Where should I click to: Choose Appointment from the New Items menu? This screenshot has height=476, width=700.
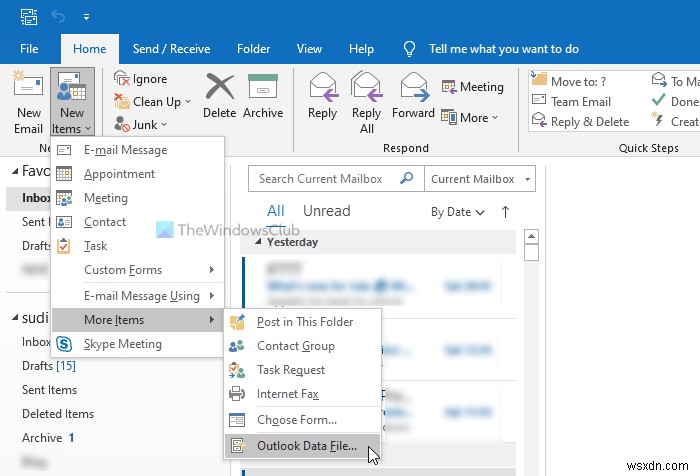click(138, 174)
